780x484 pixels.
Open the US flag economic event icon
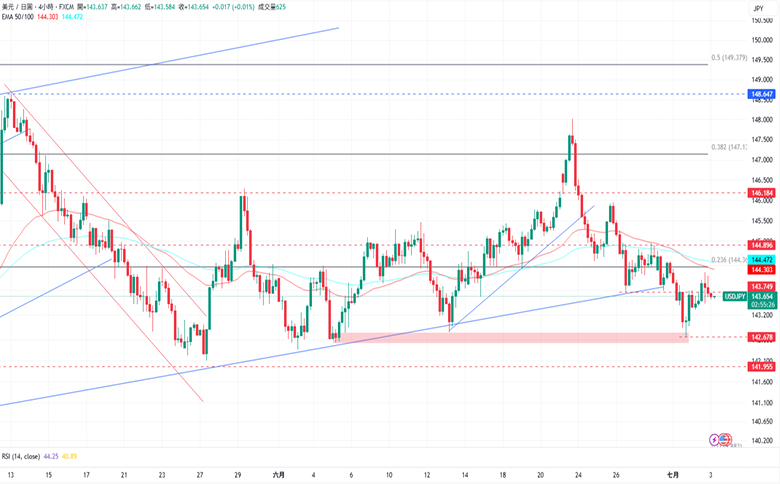(725, 439)
